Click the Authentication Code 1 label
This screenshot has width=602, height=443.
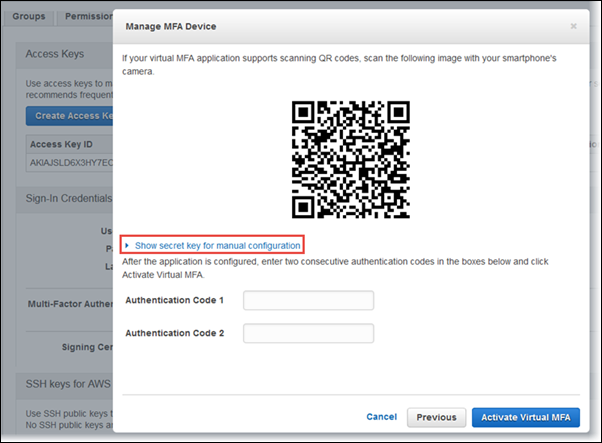175,300
